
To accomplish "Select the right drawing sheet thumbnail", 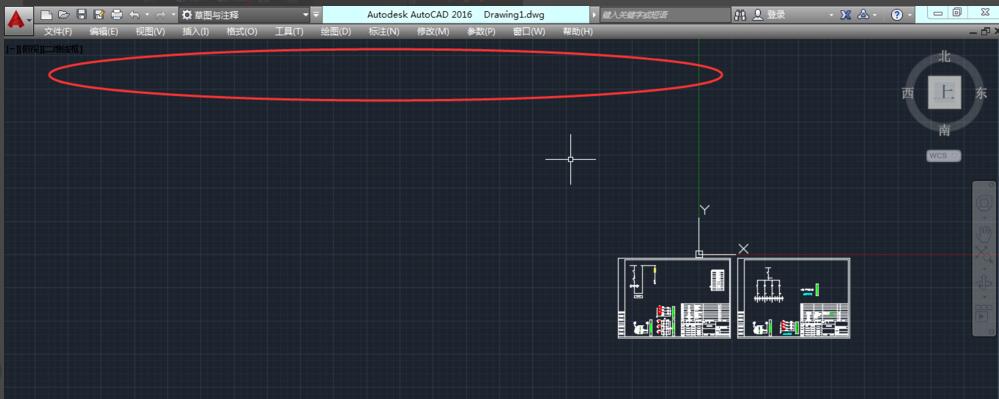I will pos(793,298).
